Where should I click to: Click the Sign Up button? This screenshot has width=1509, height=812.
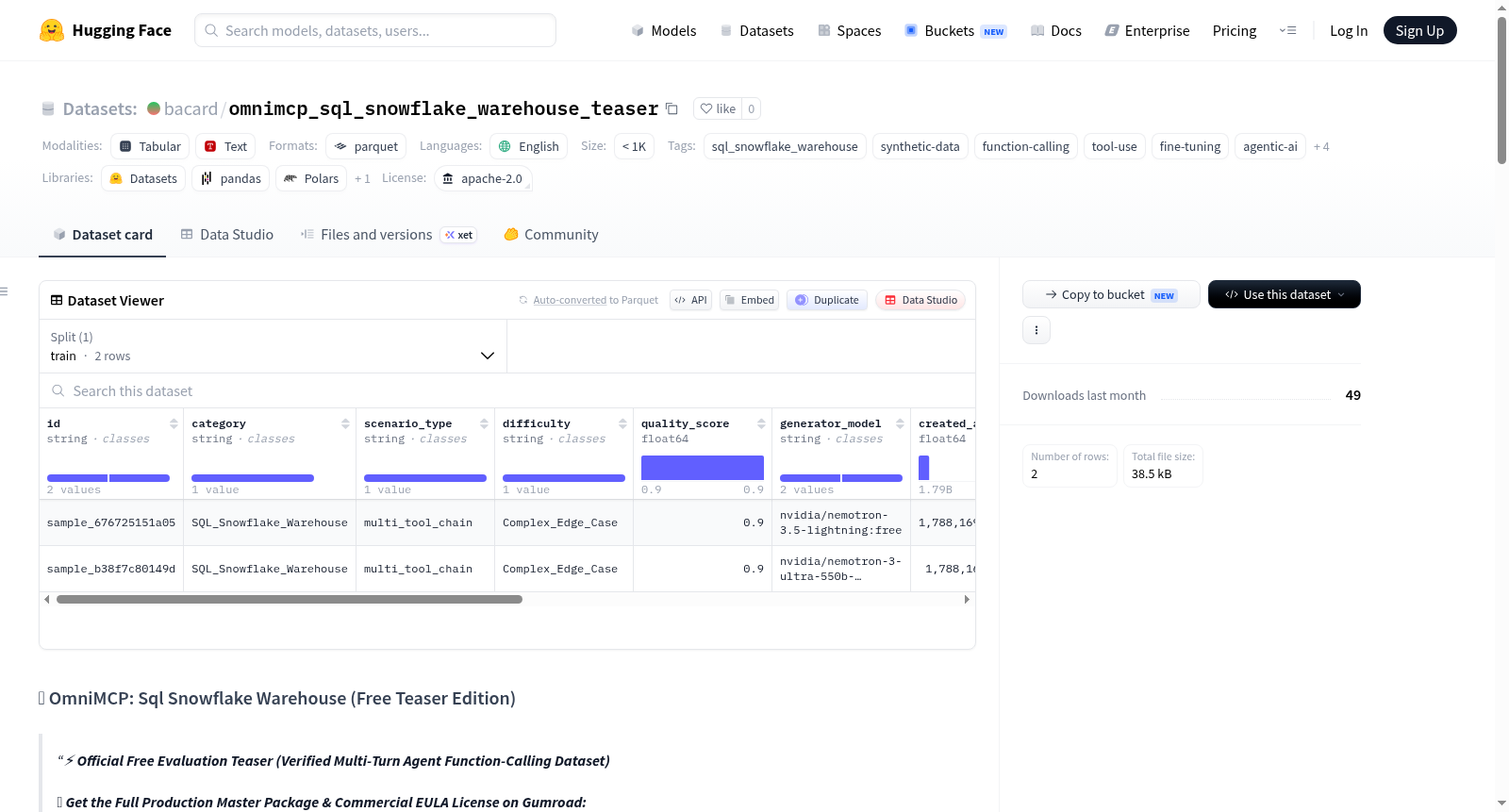pyautogui.click(x=1419, y=30)
